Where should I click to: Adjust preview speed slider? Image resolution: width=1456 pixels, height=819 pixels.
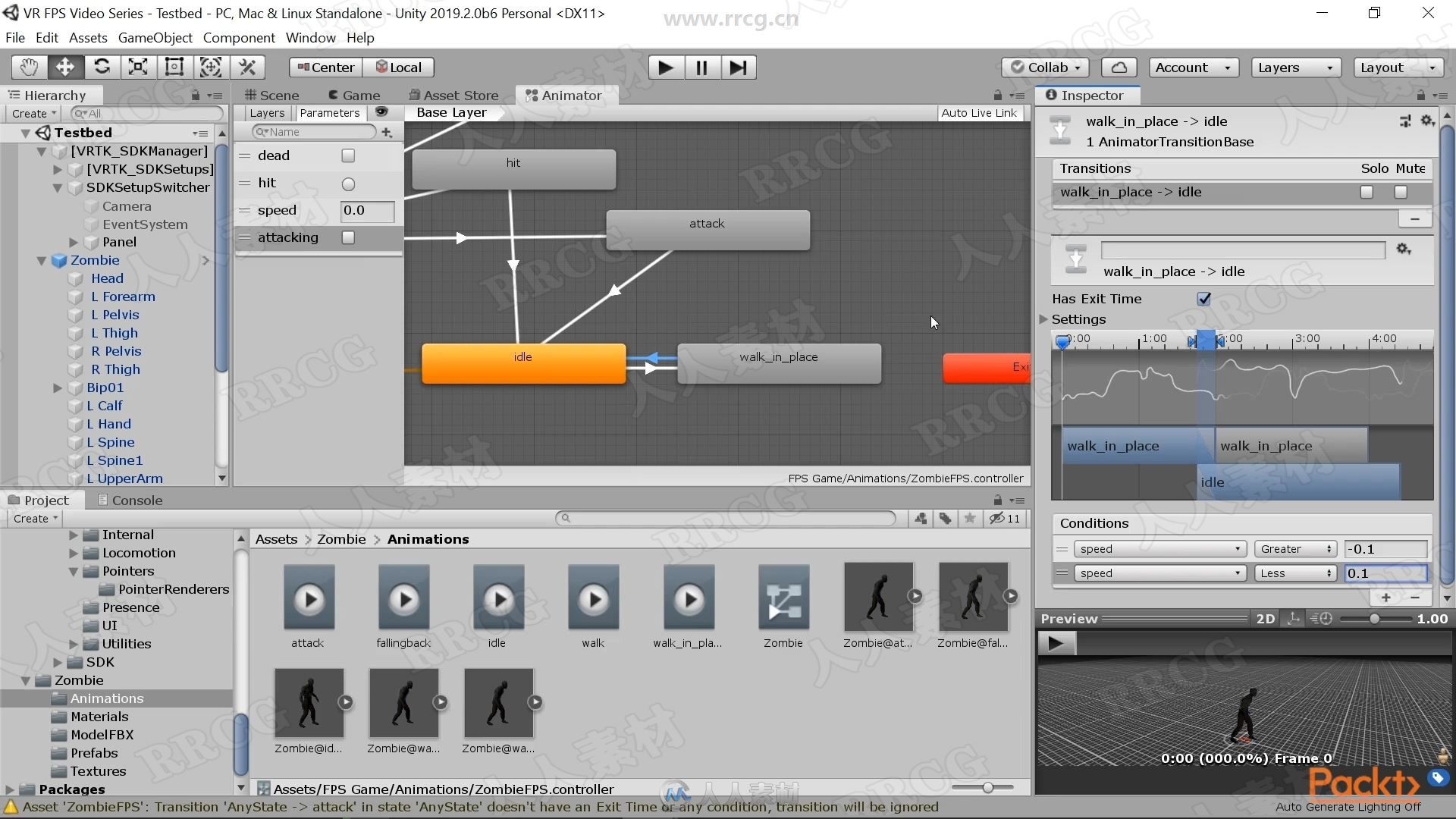(x=1374, y=619)
